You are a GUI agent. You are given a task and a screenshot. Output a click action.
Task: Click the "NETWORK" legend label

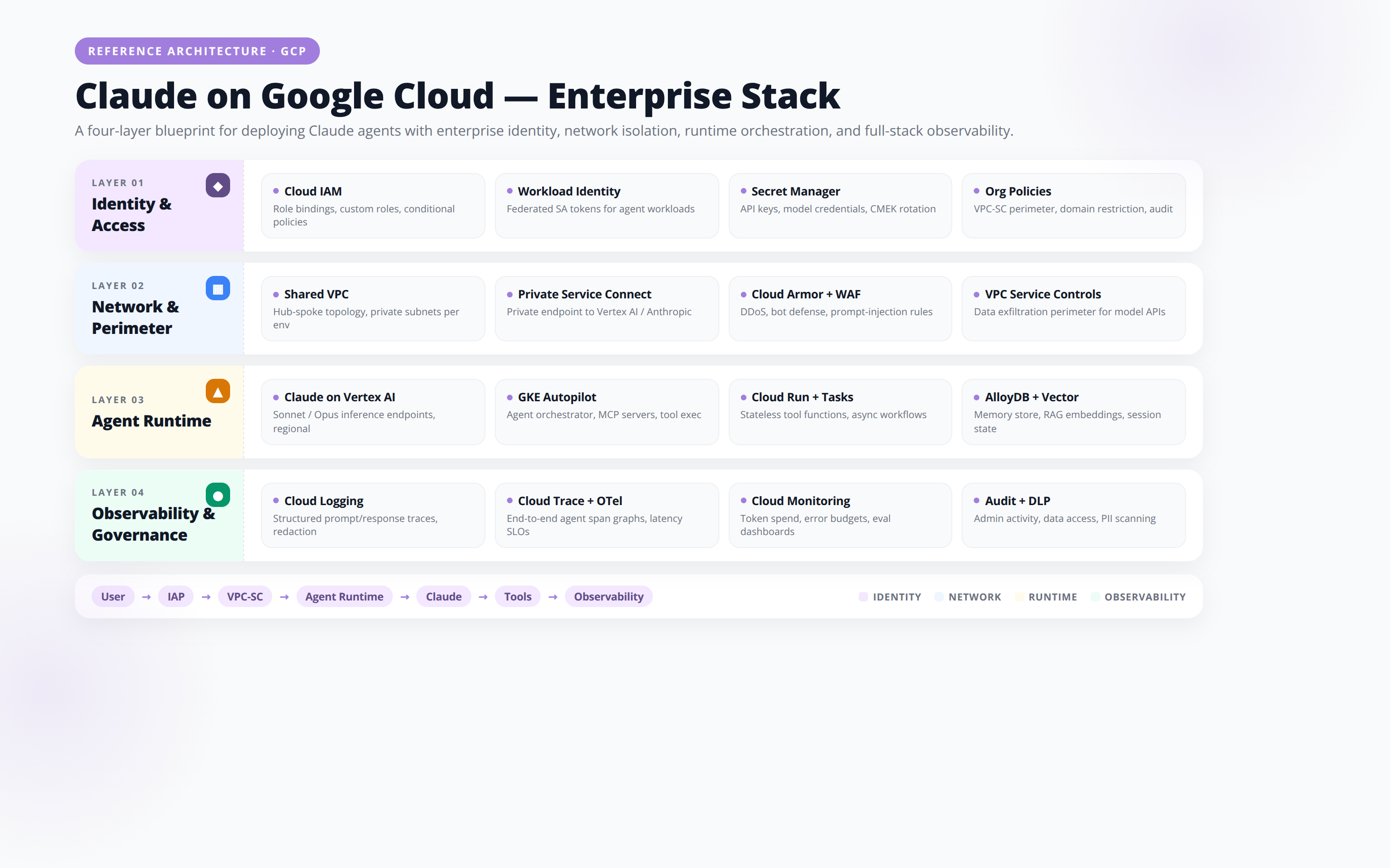point(974,597)
